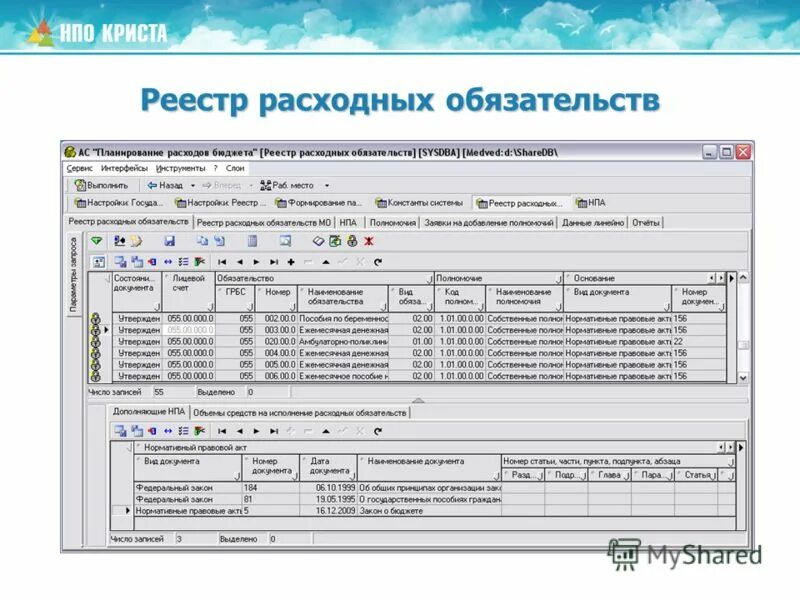
Task: Click the Refresh icon in lower toolbar
Action: [x=377, y=432]
